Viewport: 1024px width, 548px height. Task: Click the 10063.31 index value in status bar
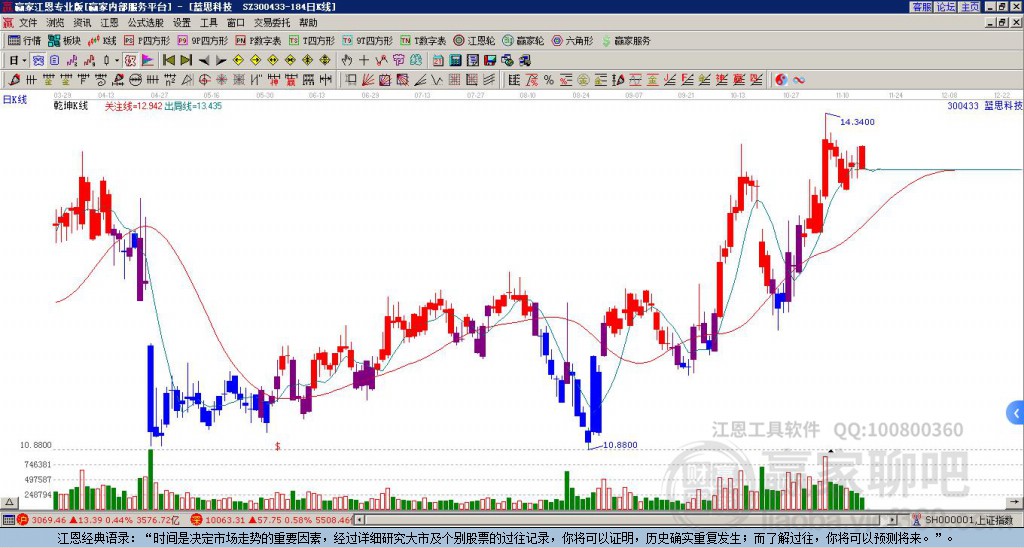coord(226,521)
